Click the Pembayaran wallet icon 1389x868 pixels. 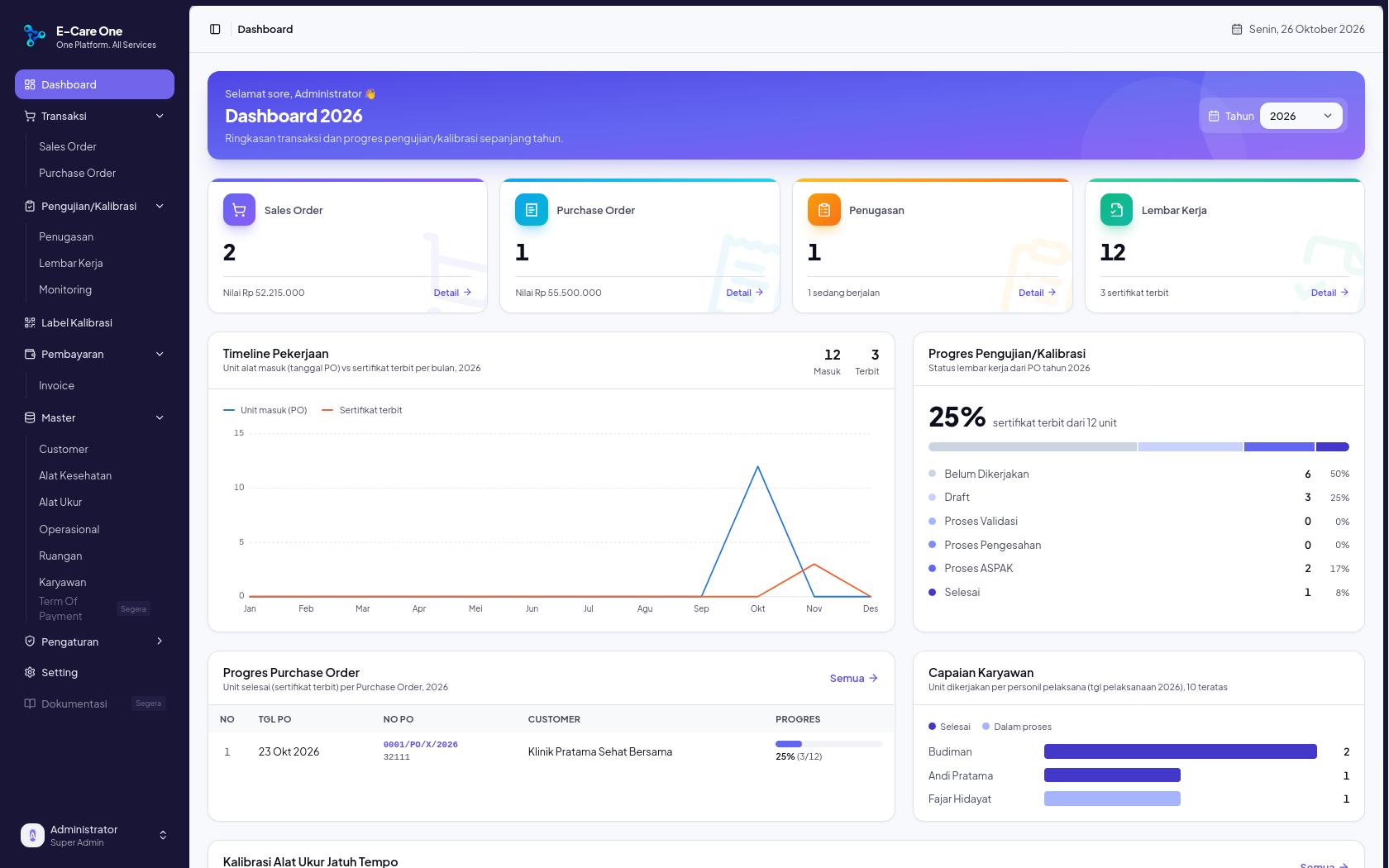[x=30, y=354]
